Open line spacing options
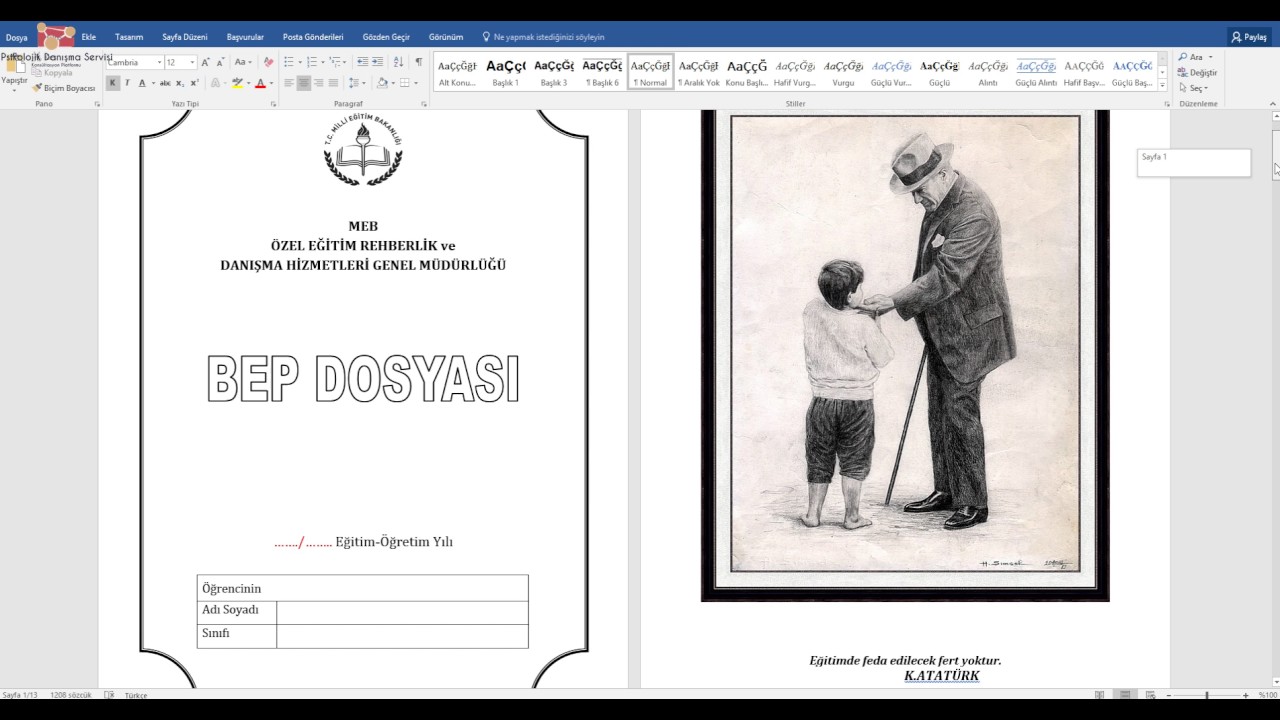1280x720 pixels. [354, 83]
